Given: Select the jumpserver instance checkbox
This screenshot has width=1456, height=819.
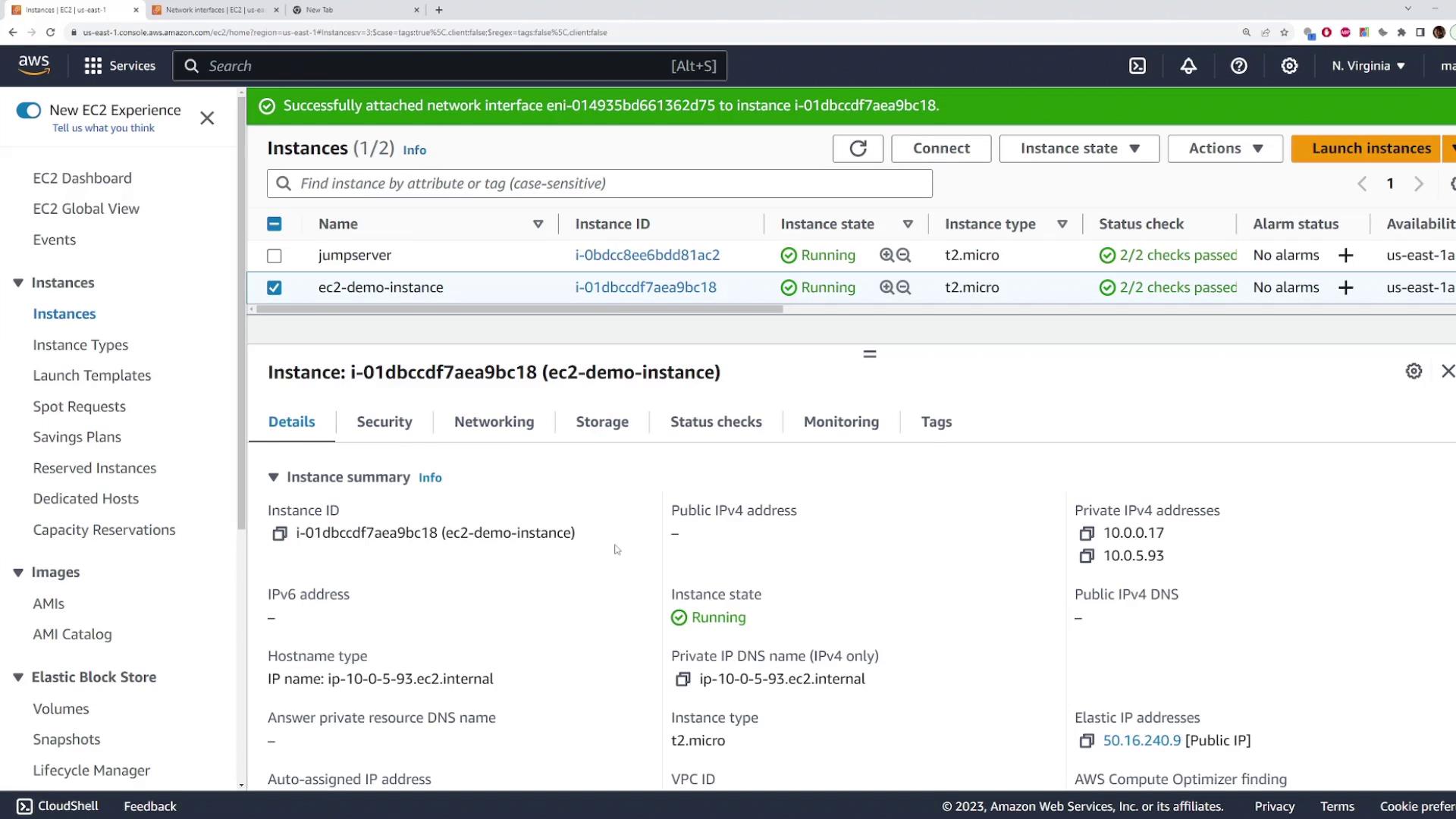Looking at the screenshot, I should click(275, 256).
